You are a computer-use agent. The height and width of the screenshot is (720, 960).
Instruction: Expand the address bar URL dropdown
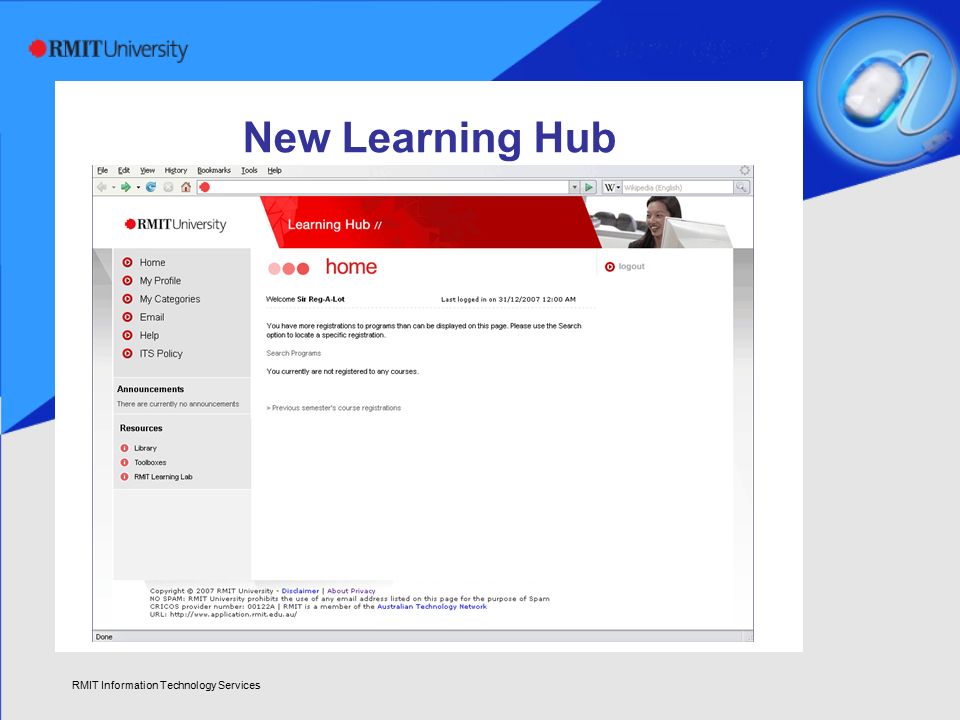coord(574,187)
